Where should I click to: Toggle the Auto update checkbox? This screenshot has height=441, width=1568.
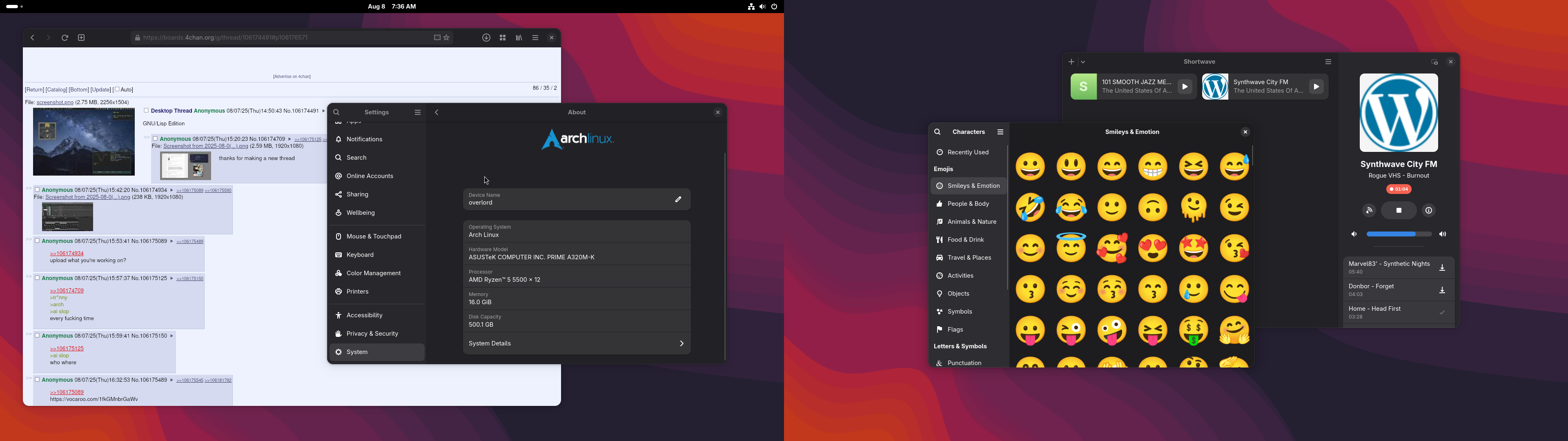pyautogui.click(x=118, y=89)
